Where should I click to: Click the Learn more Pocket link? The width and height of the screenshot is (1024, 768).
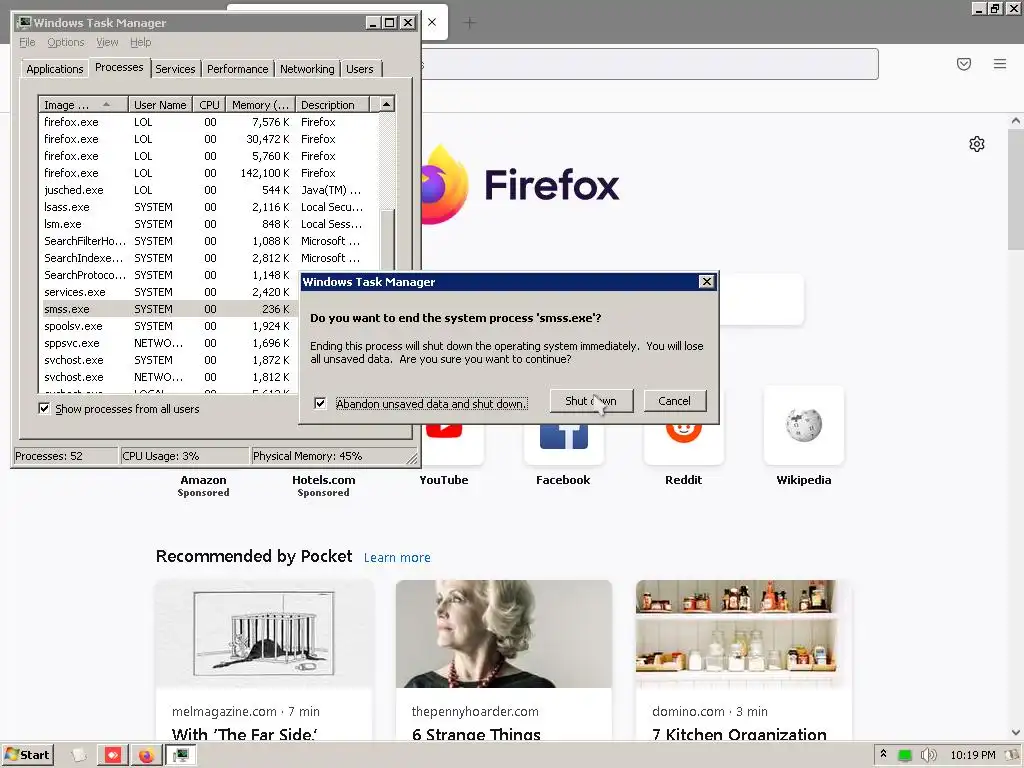(x=397, y=558)
